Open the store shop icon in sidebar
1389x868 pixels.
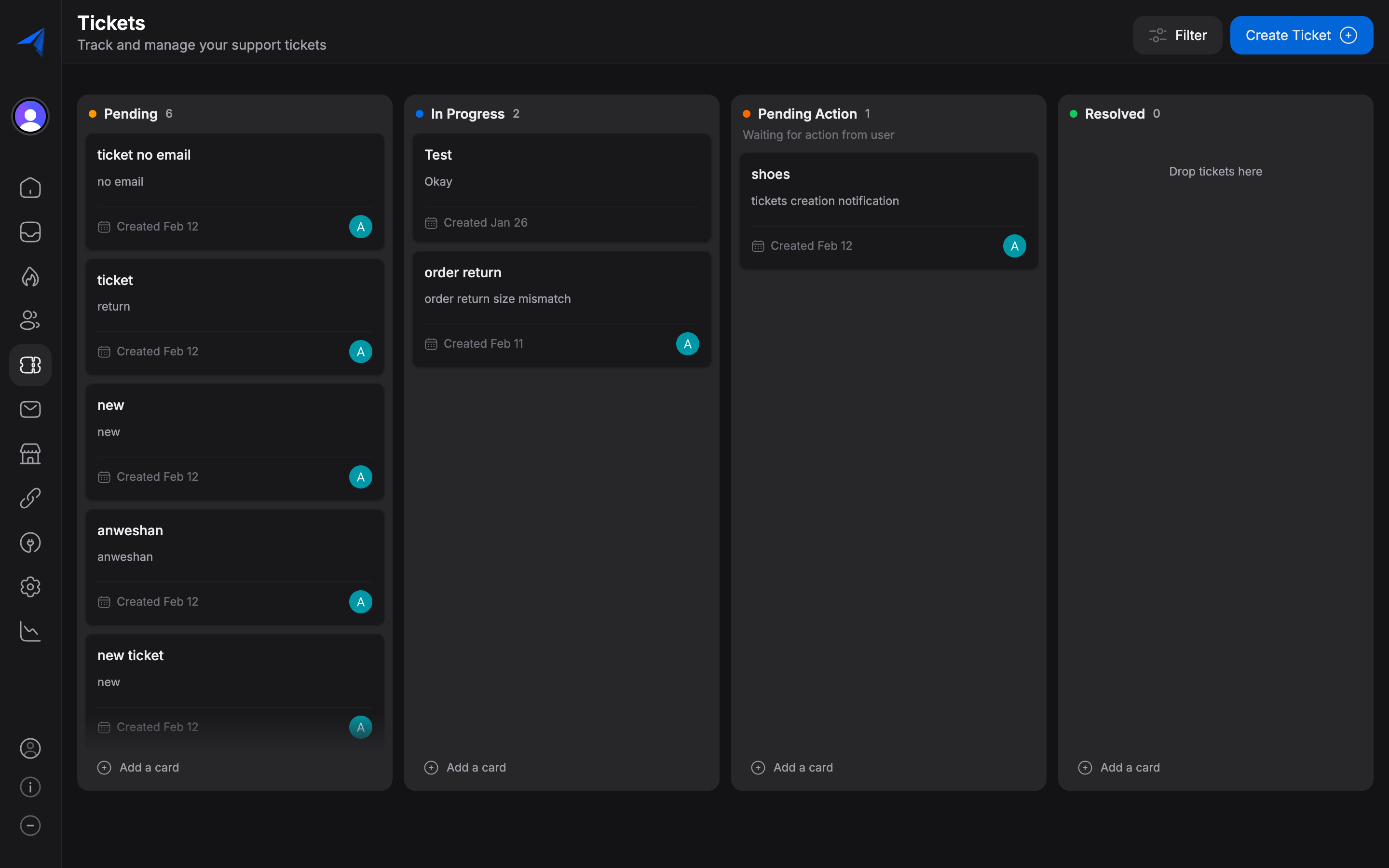click(30, 453)
